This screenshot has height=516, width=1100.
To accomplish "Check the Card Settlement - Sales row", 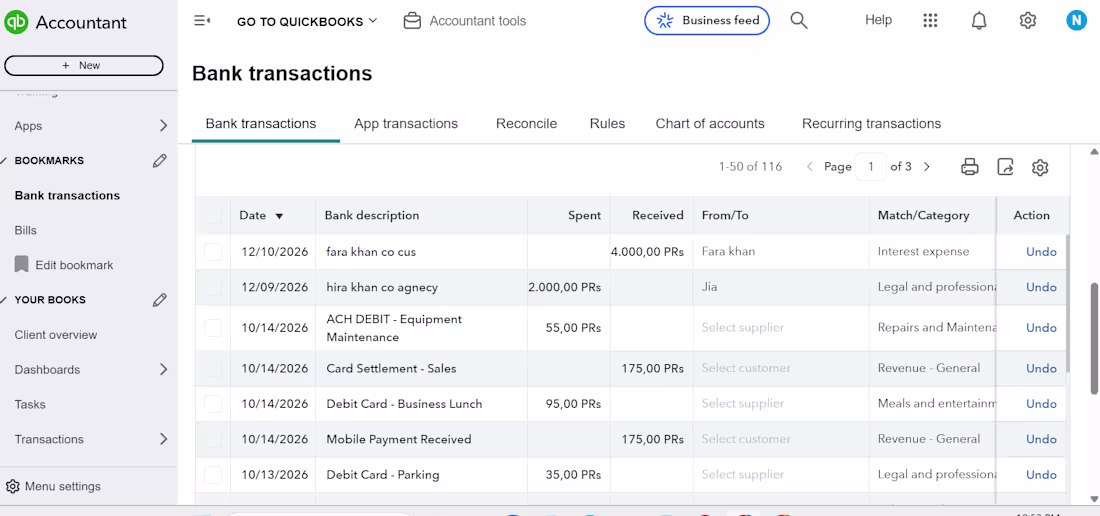I will tap(213, 368).
